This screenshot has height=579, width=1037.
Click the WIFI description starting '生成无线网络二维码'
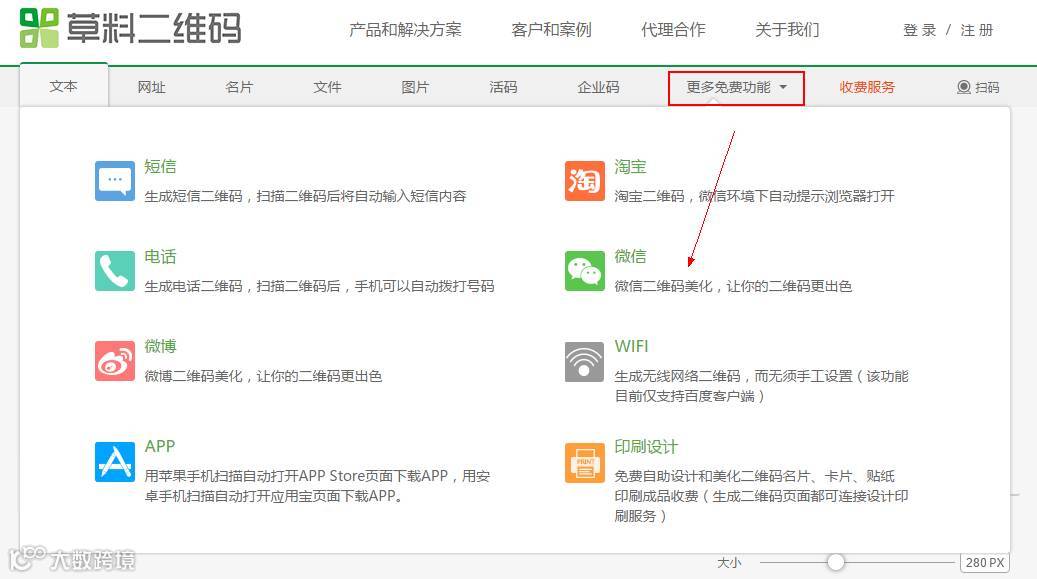click(x=761, y=386)
